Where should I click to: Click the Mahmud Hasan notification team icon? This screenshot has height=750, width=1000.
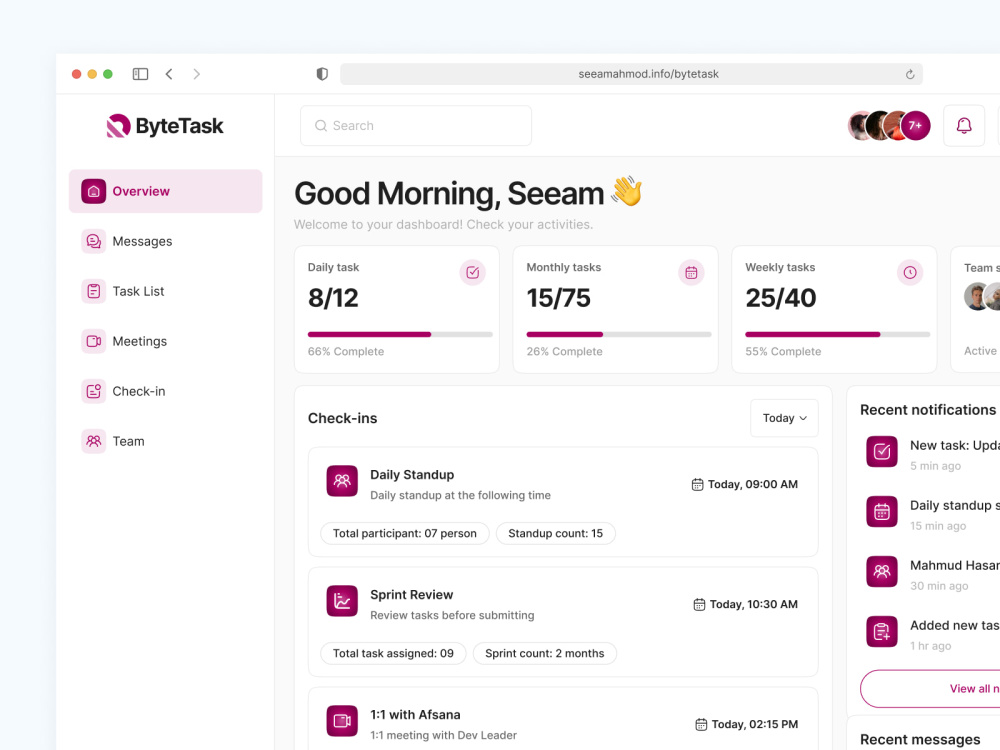882,571
